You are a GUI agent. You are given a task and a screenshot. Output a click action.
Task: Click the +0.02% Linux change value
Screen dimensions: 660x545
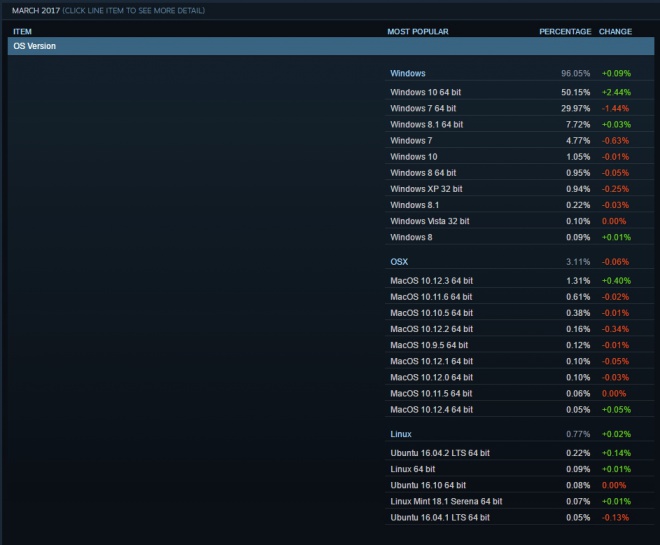coord(616,434)
